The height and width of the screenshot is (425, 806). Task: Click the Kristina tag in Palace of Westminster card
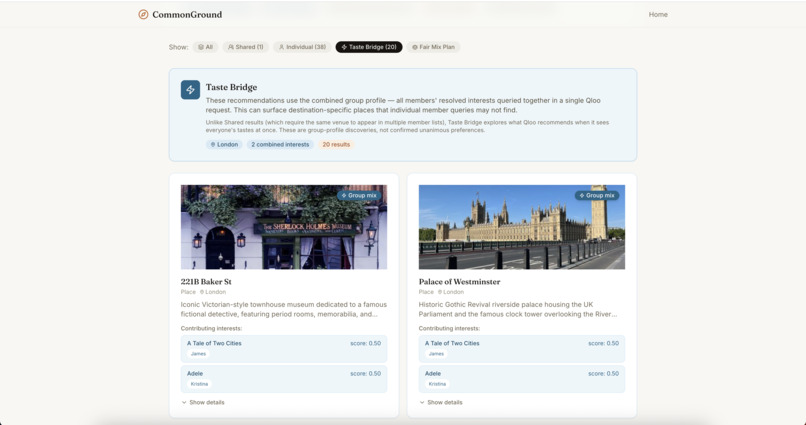437,384
